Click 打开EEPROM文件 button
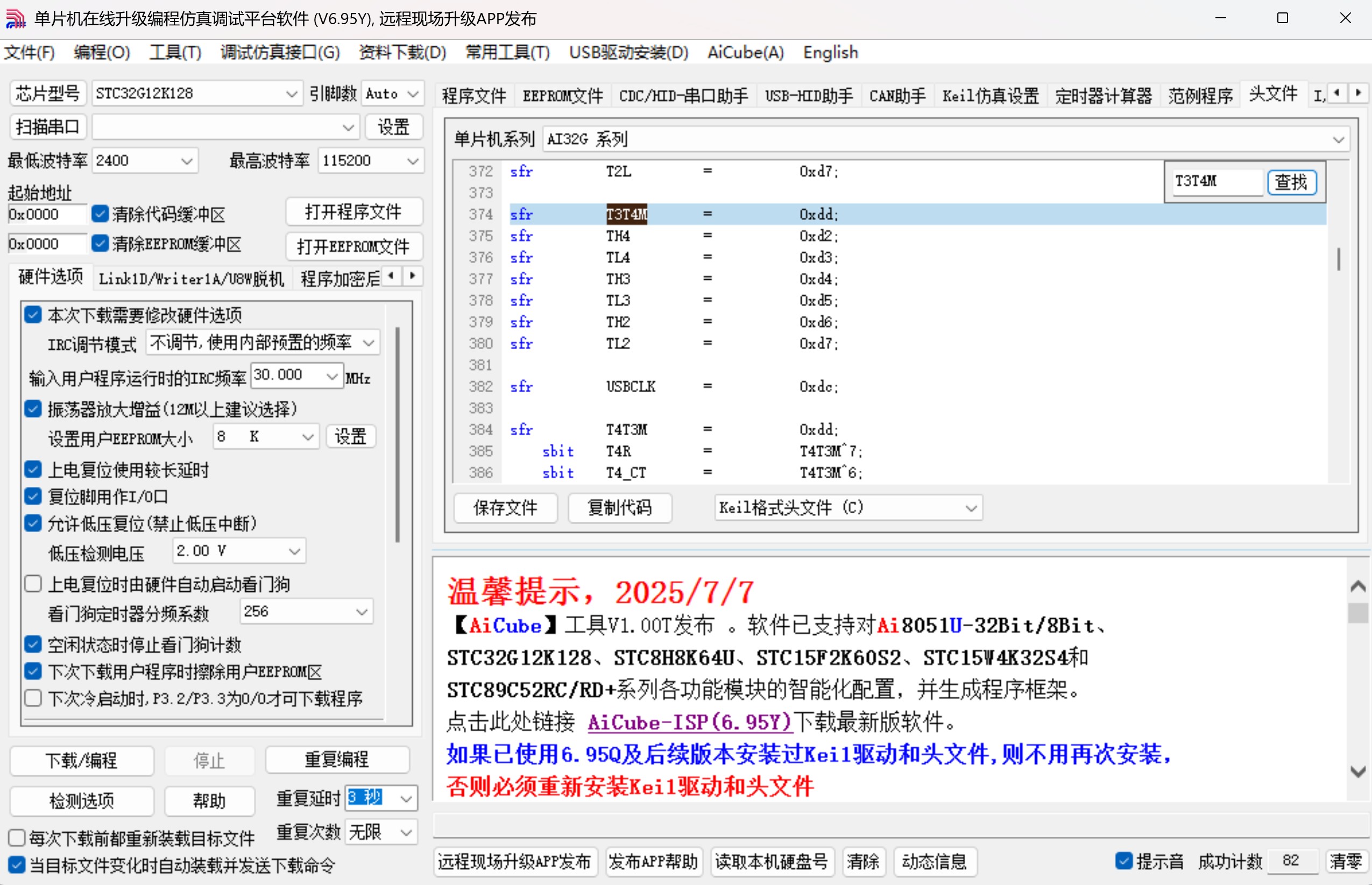Viewport: 1372px width, 885px height. (354, 246)
